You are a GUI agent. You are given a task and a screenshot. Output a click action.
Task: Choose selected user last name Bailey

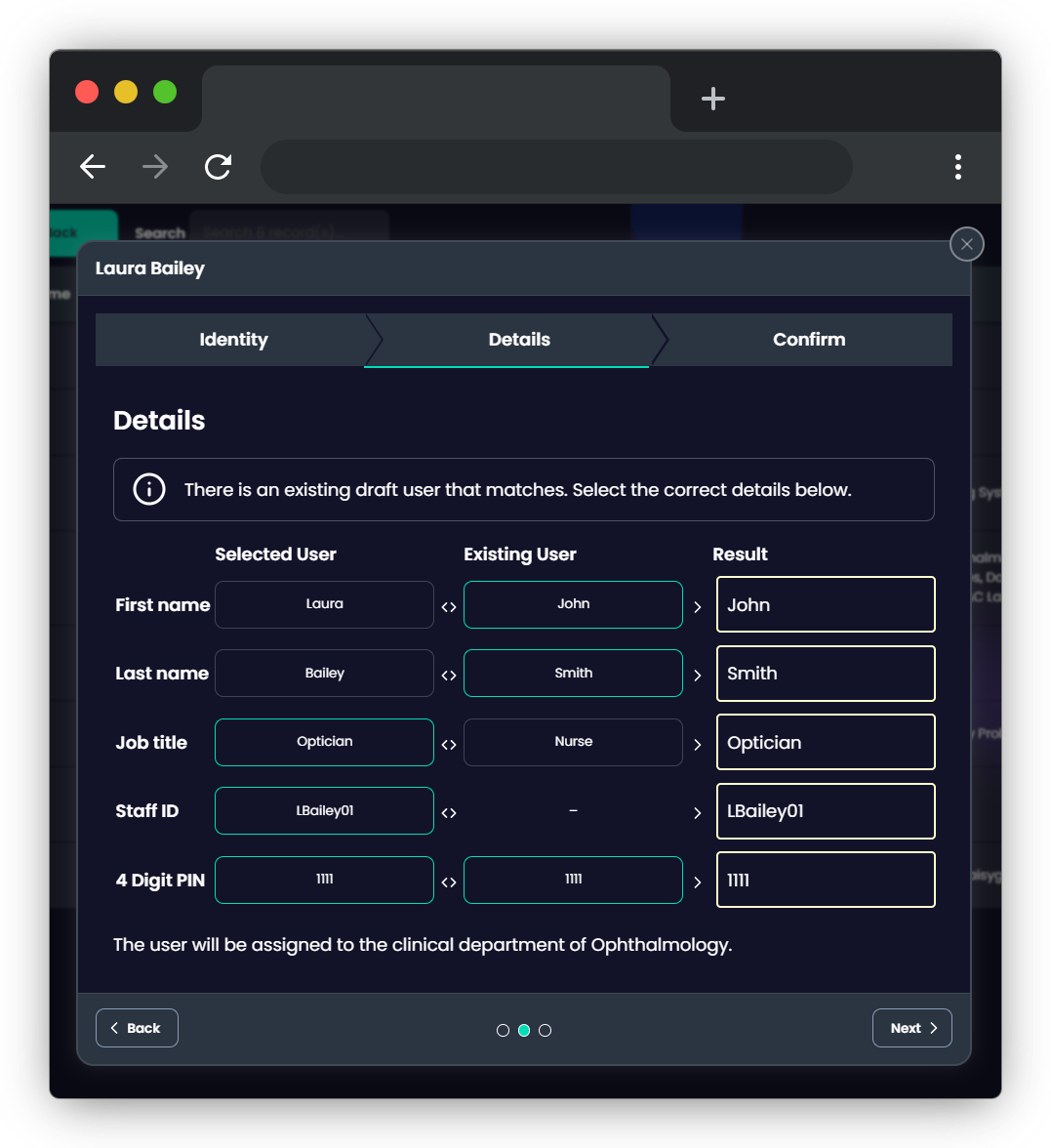pos(324,674)
